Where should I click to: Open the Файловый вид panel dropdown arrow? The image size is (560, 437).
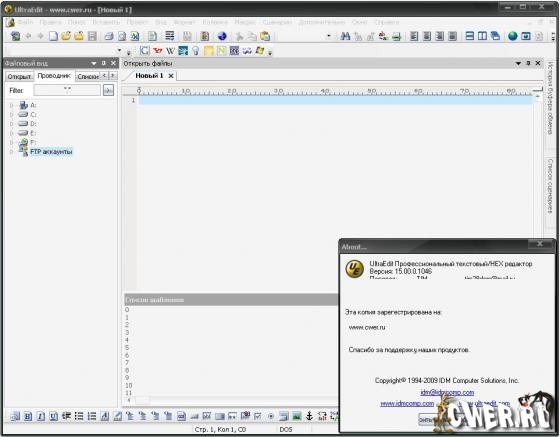click(x=94, y=64)
